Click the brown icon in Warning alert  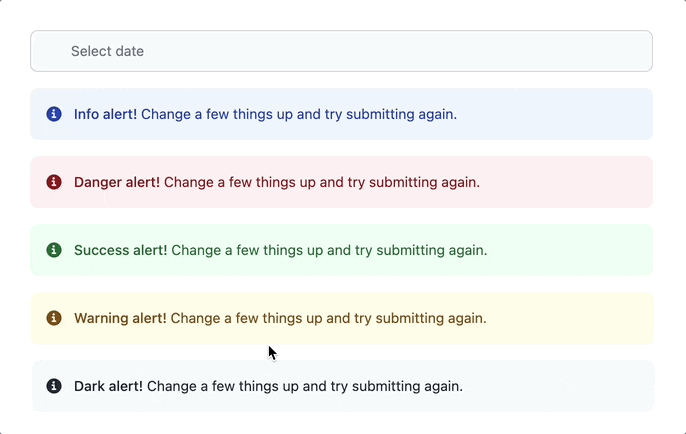tap(54, 318)
